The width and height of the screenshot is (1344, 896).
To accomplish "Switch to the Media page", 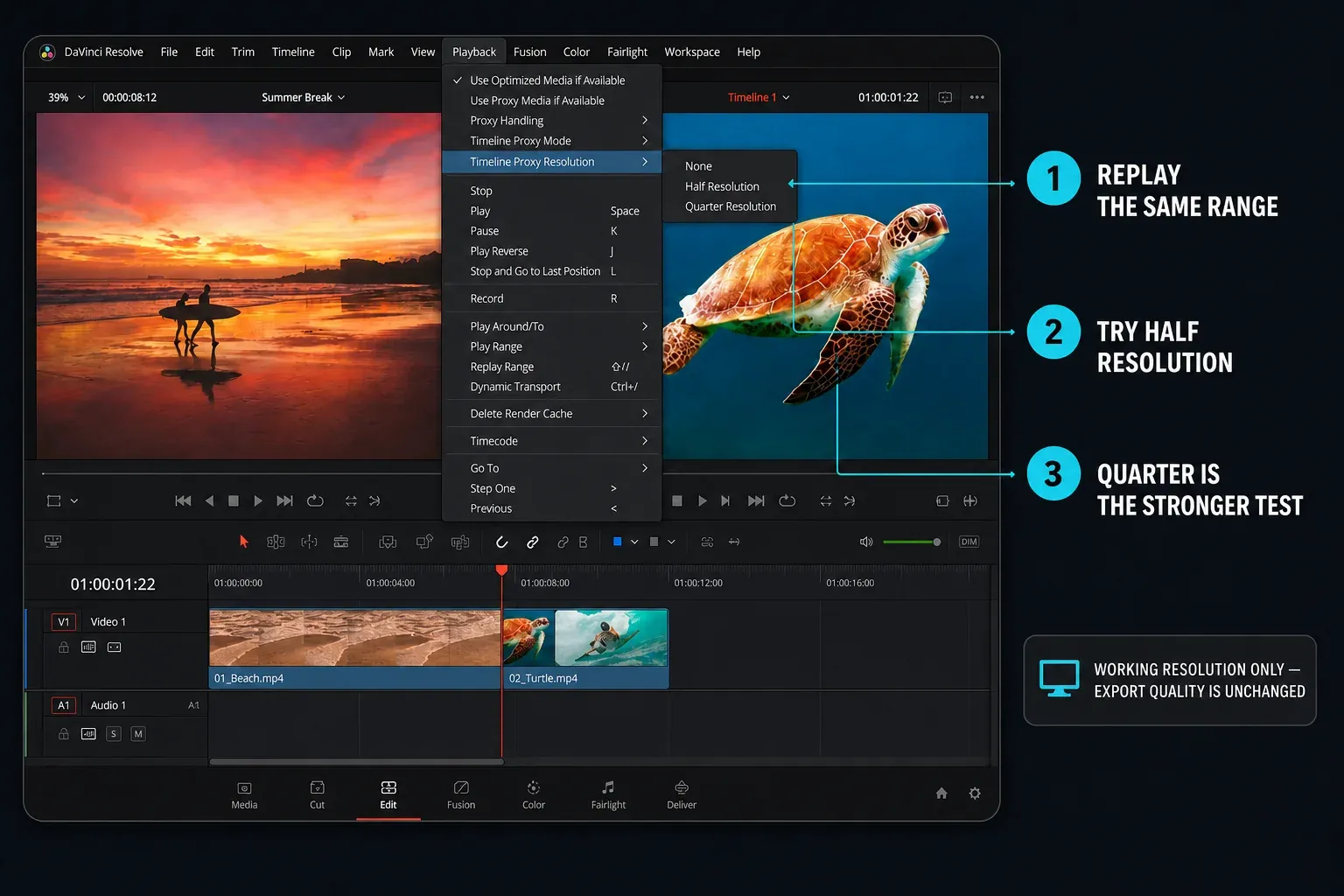I will coord(244,795).
